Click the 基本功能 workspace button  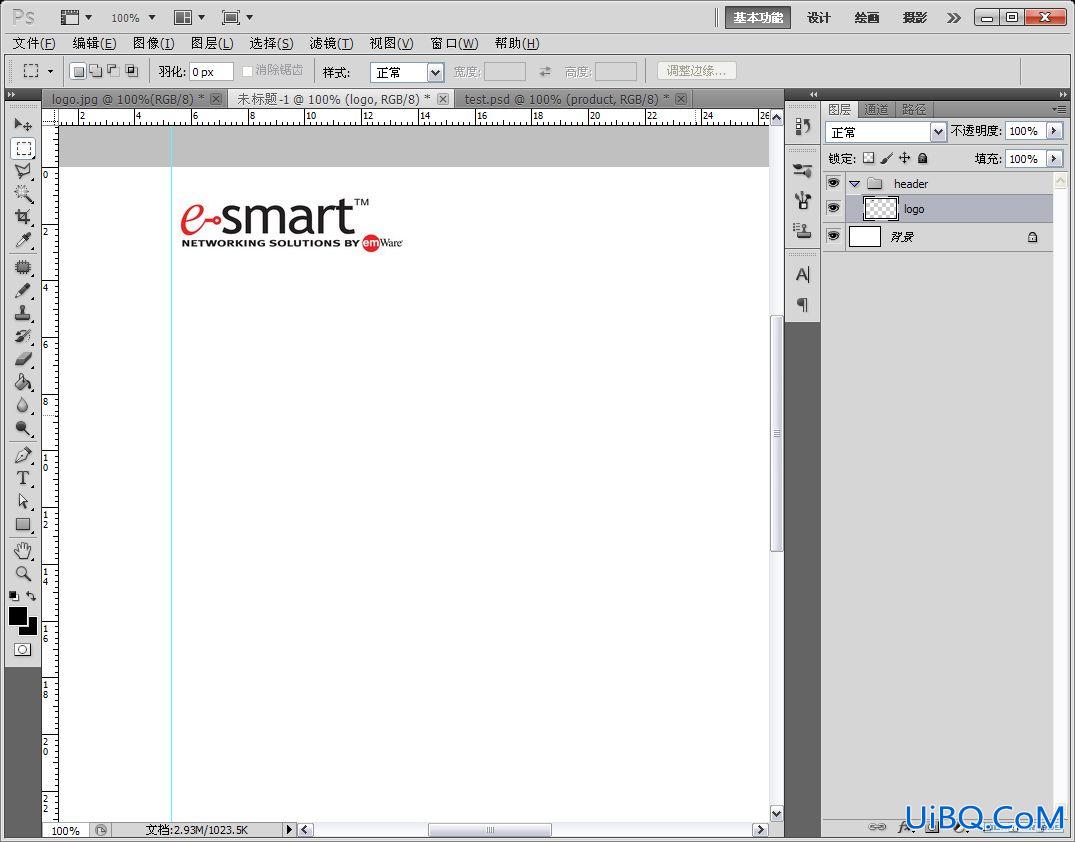tap(758, 18)
